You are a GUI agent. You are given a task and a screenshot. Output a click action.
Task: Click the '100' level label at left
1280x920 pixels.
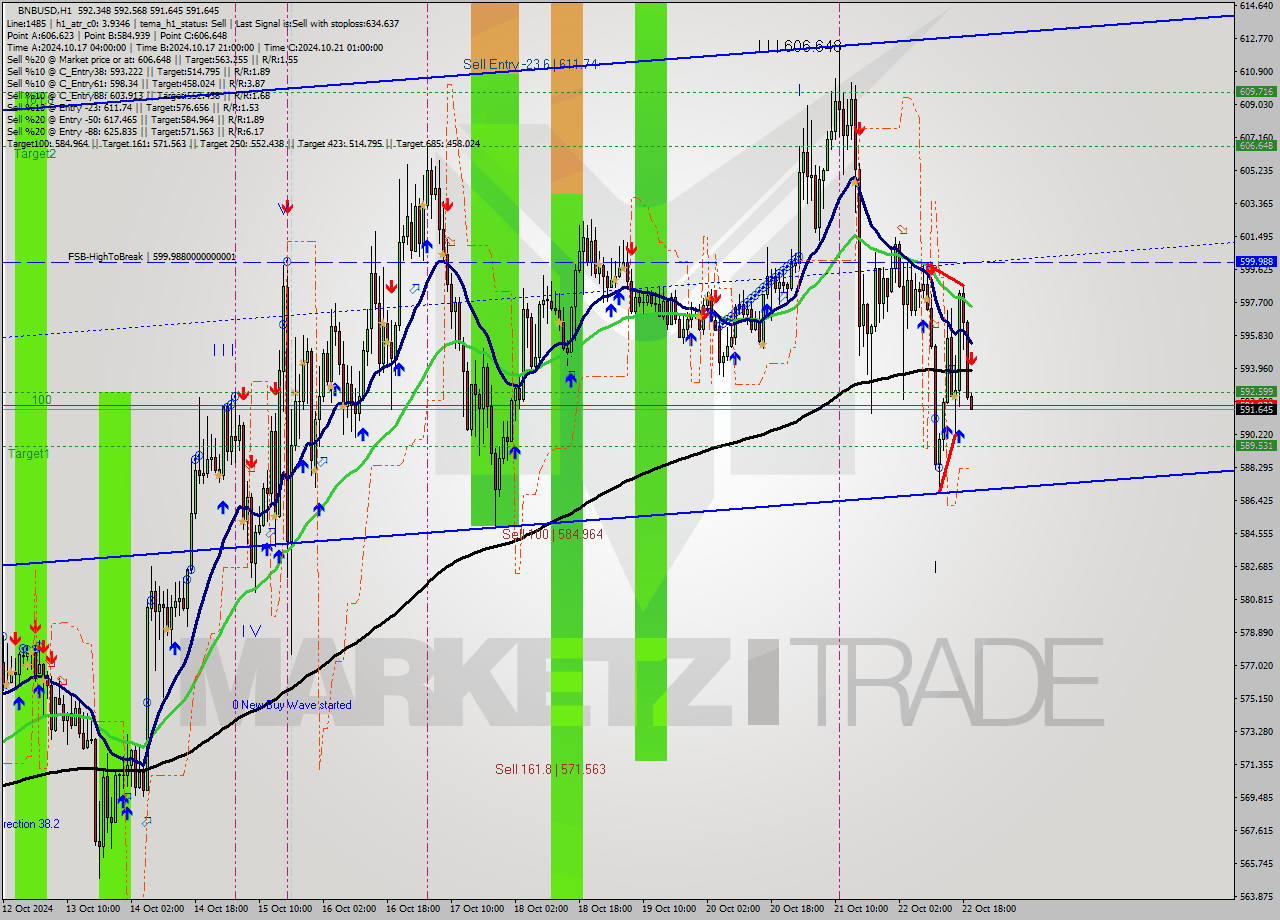(41, 399)
